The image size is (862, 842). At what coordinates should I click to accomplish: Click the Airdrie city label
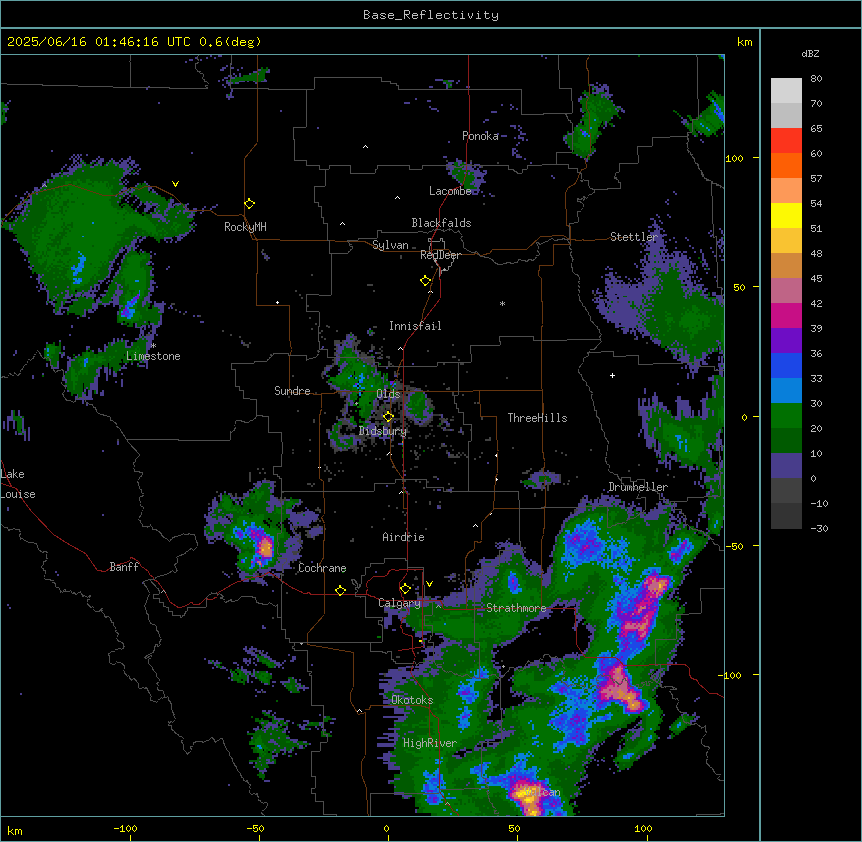(403, 537)
